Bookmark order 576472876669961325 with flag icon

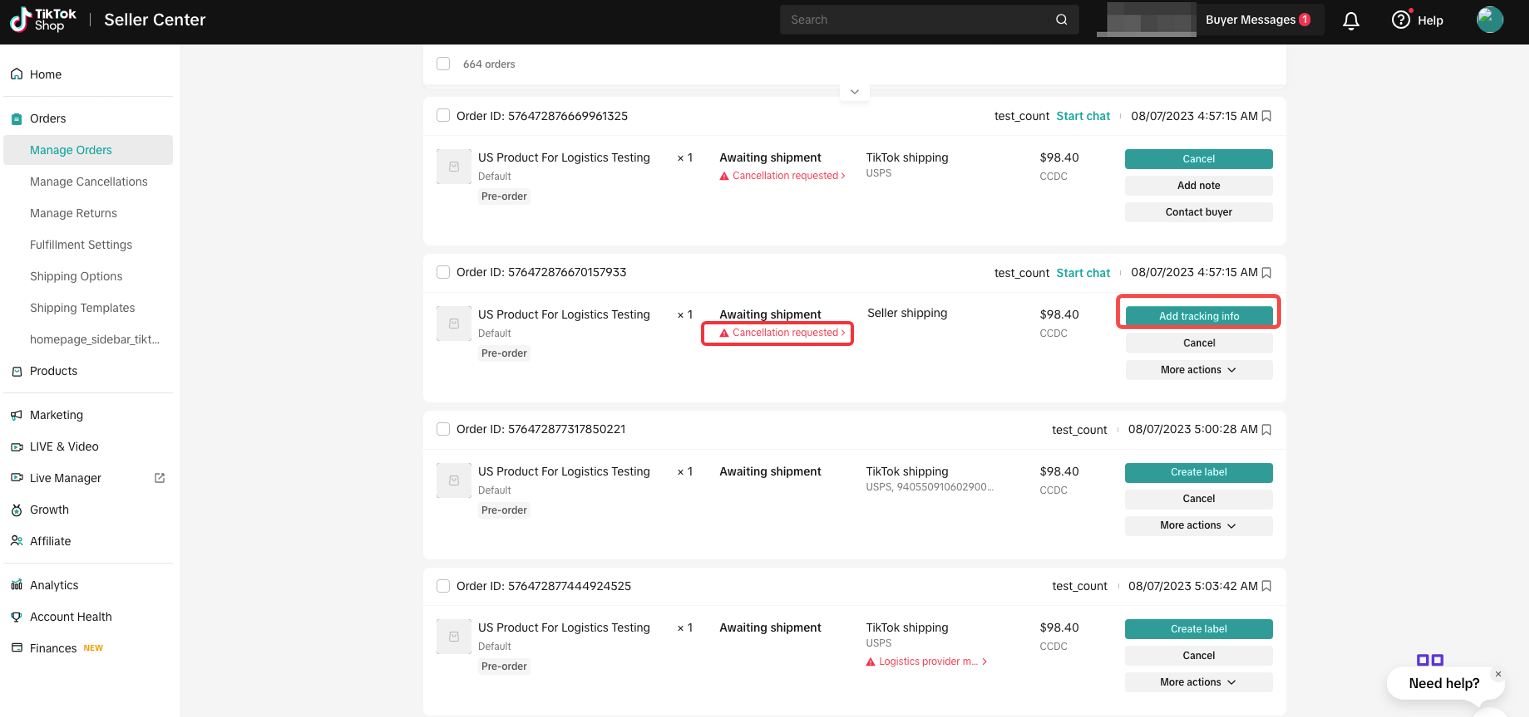click(x=1267, y=116)
